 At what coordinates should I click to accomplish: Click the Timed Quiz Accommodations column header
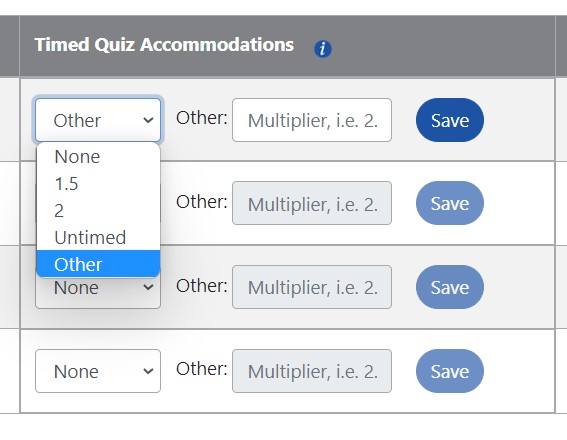(164, 45)
